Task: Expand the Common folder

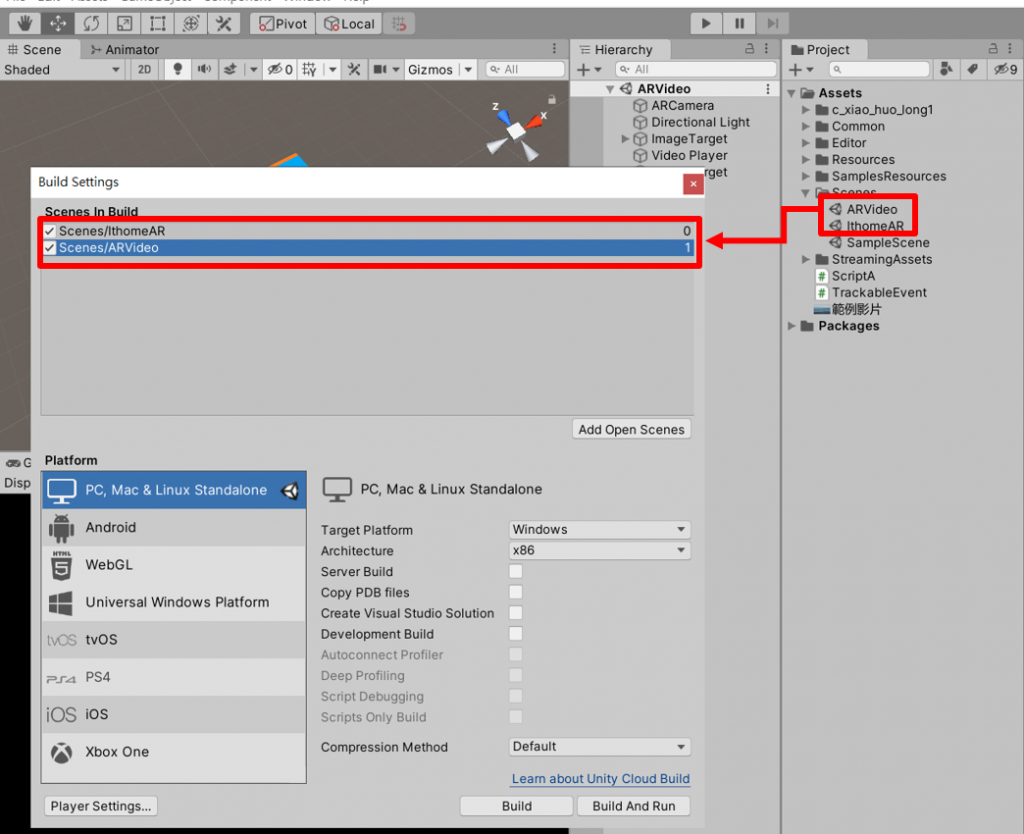Action: click(806, 127)
